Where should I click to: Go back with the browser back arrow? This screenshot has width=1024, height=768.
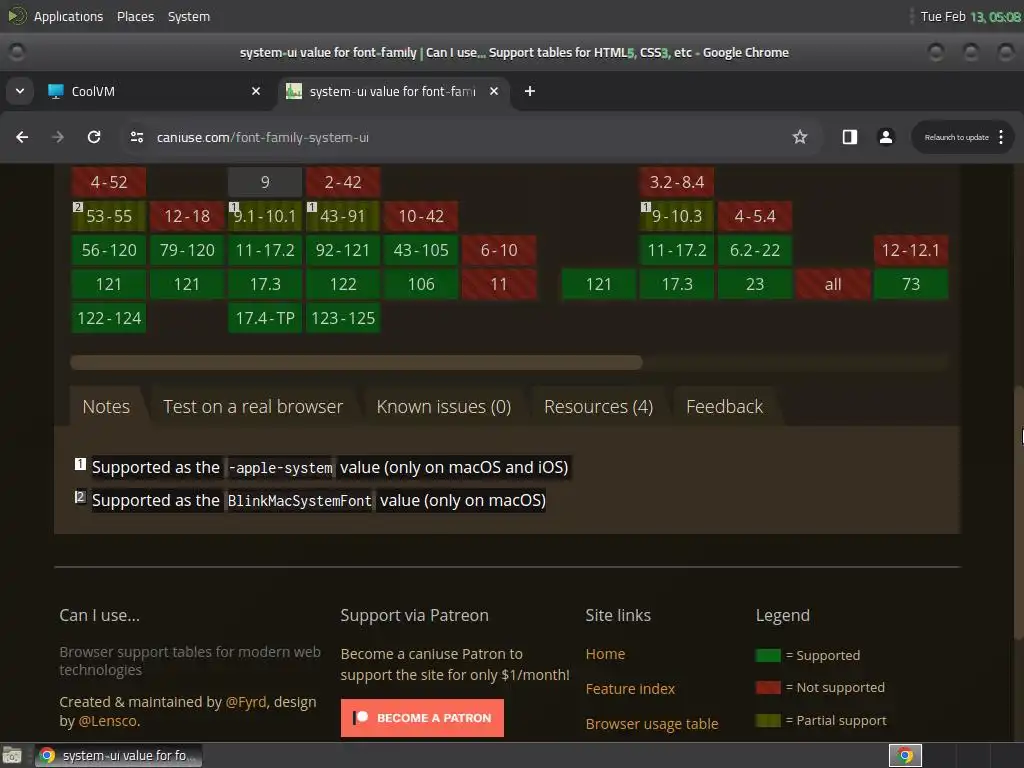(x=22, y=137)
